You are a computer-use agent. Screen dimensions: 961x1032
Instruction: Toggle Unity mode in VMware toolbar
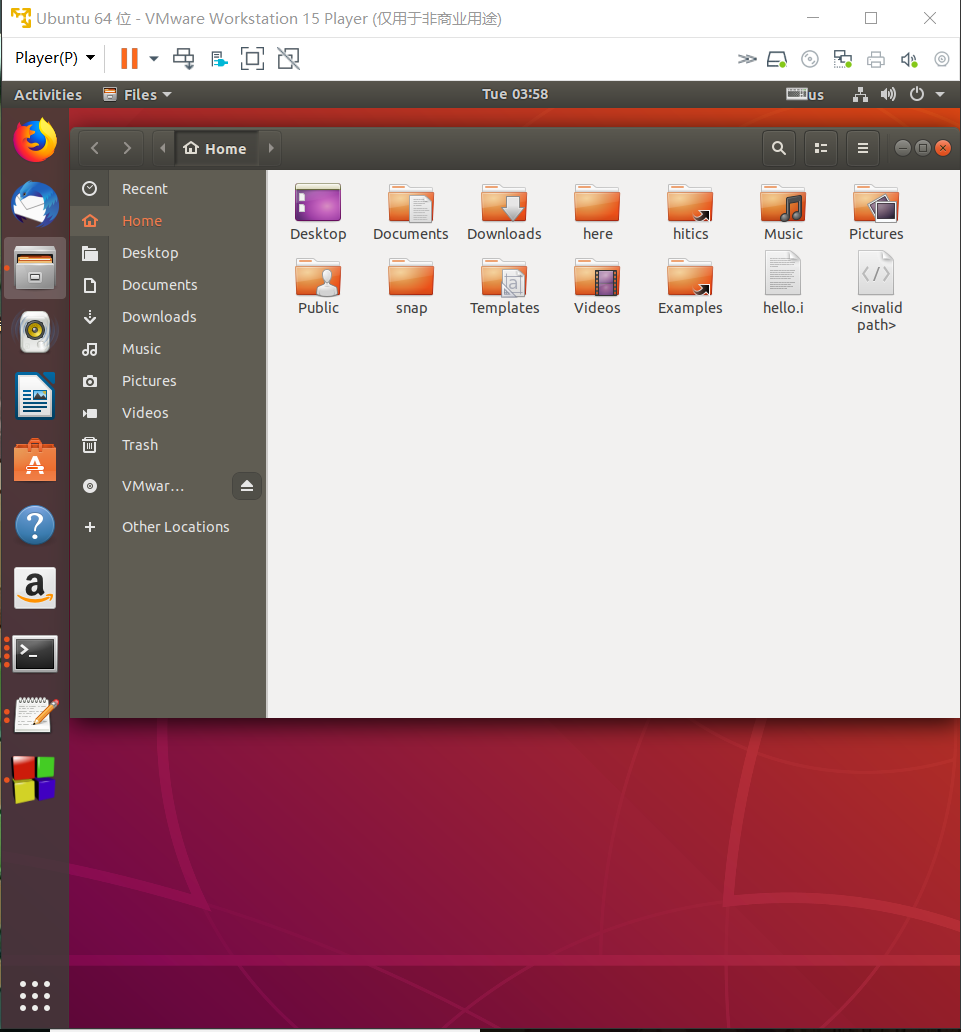(x=288, y=59)
